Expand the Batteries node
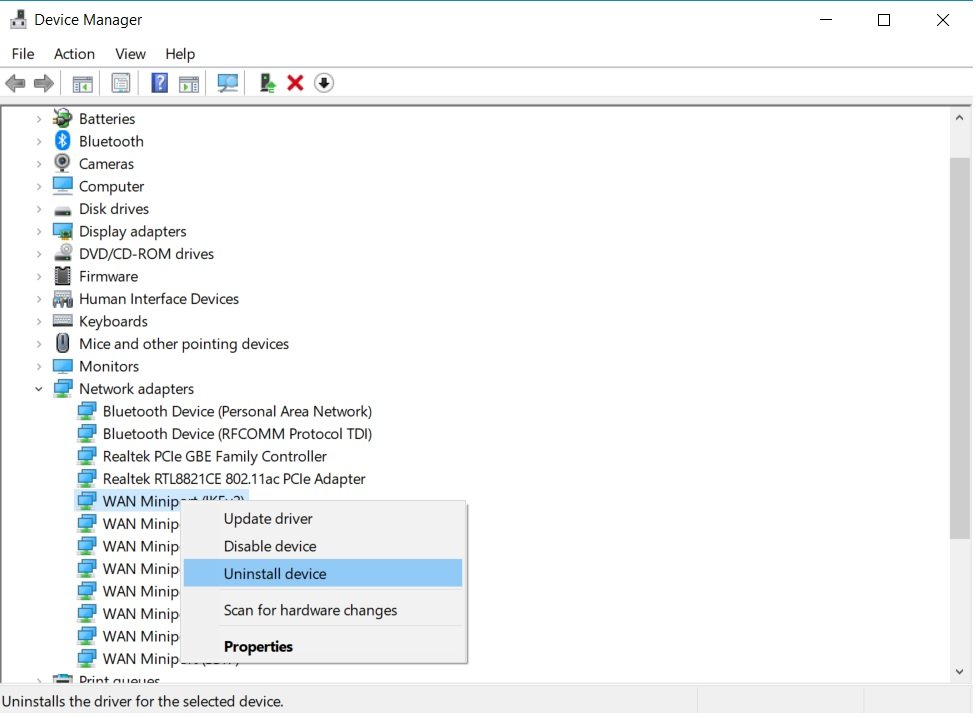Screen dimensions: 976x718 click(39, 118)
